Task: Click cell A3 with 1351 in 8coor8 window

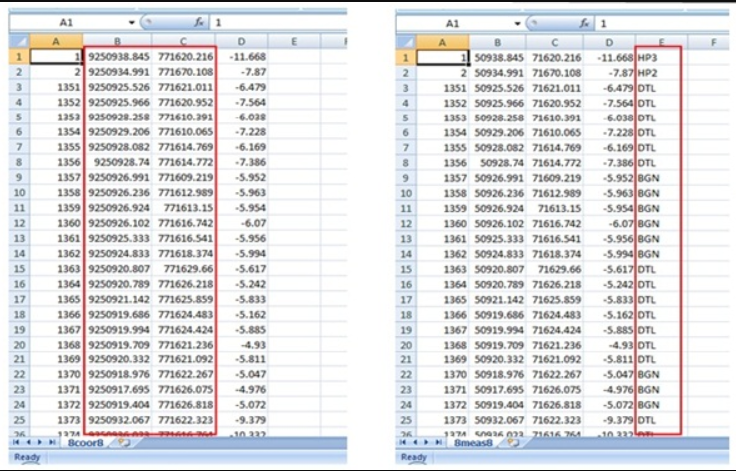Action: 56,87
